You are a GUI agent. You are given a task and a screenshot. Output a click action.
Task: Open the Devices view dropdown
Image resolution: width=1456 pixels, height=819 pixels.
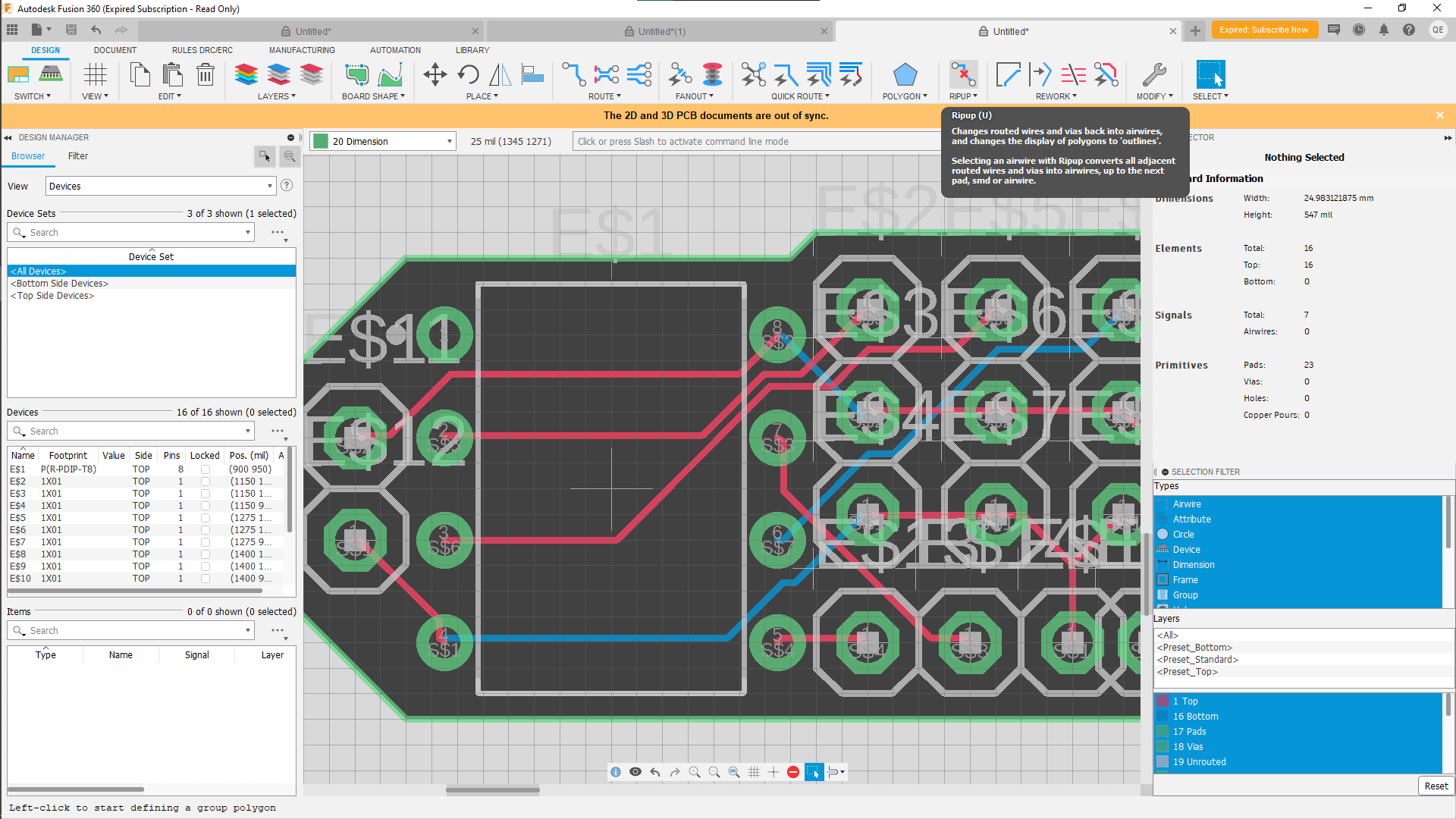[269, 185]
